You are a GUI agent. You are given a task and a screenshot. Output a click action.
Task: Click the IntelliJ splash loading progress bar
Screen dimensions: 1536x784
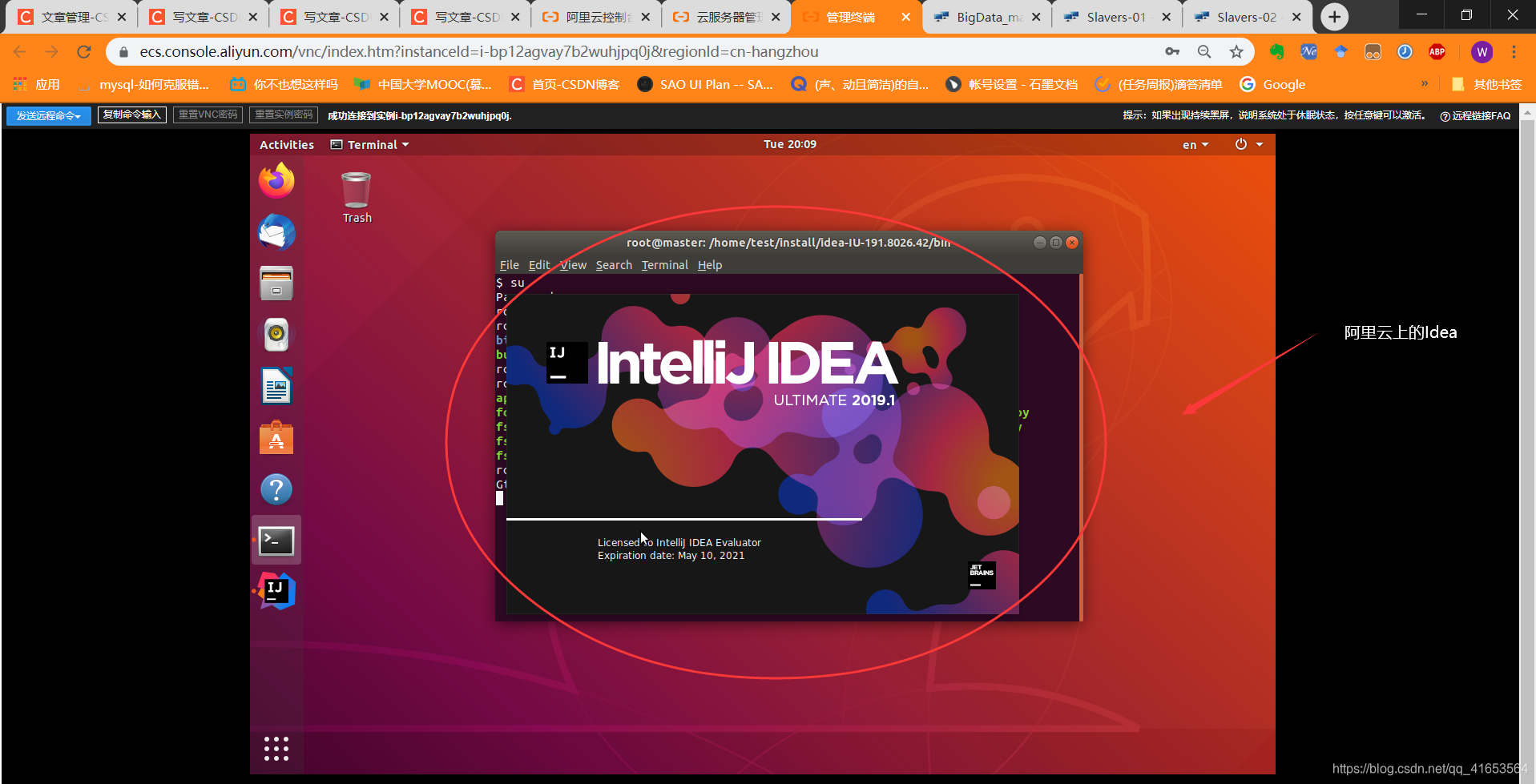(684, 519)
